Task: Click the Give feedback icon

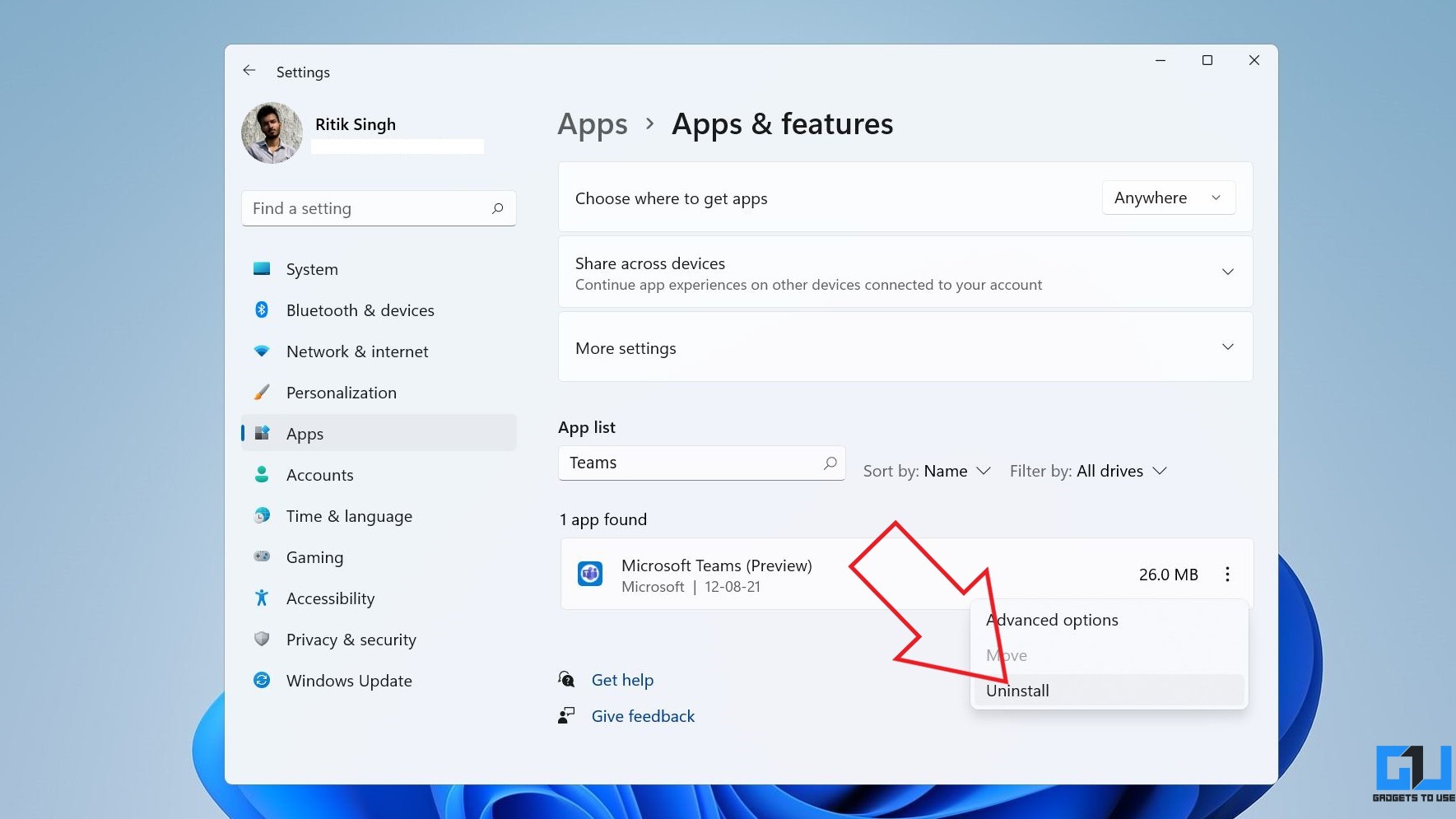Action: tap(566, 715)
